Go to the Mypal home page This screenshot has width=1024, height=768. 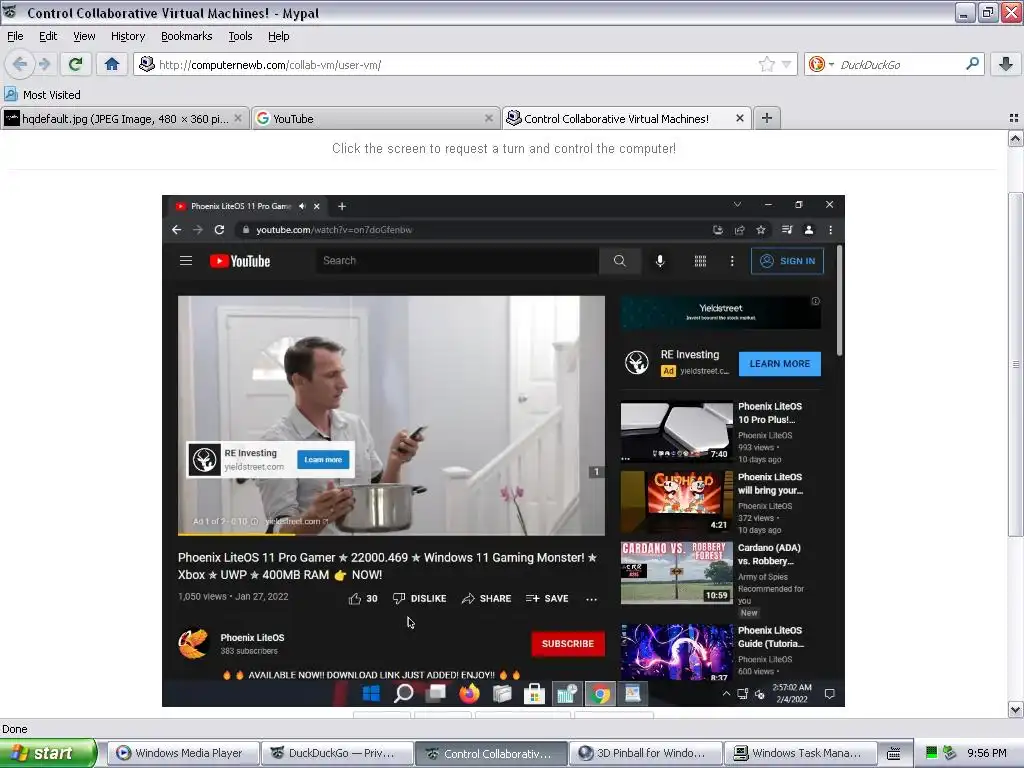(112, 64)
